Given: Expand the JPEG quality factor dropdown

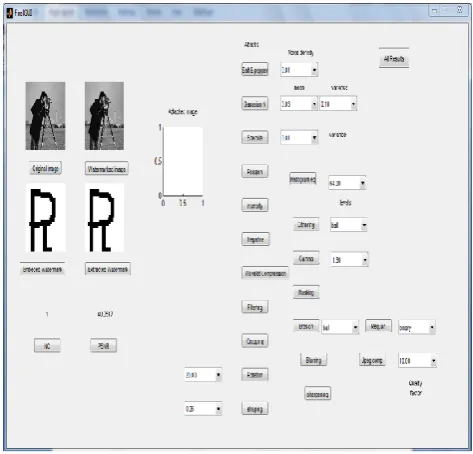Looking at the screenshot, I should 417,361.
